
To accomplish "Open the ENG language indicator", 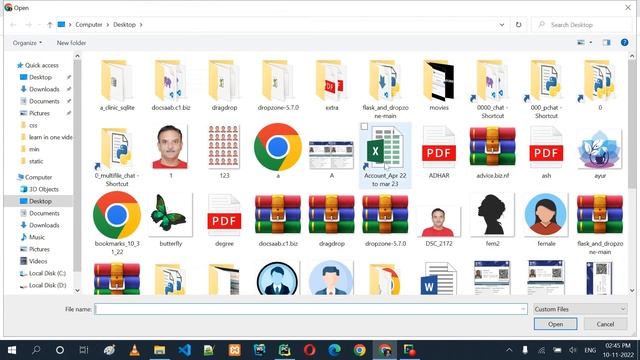I will tap(590, 350).
